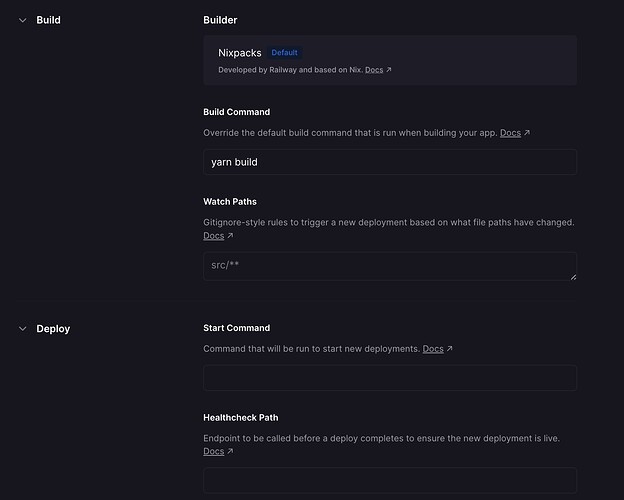Collapse the Deploy section chevron
Image resolution: width=624 pixels, height=500 pixels.
pyautogui.click(x=22, y=329)
